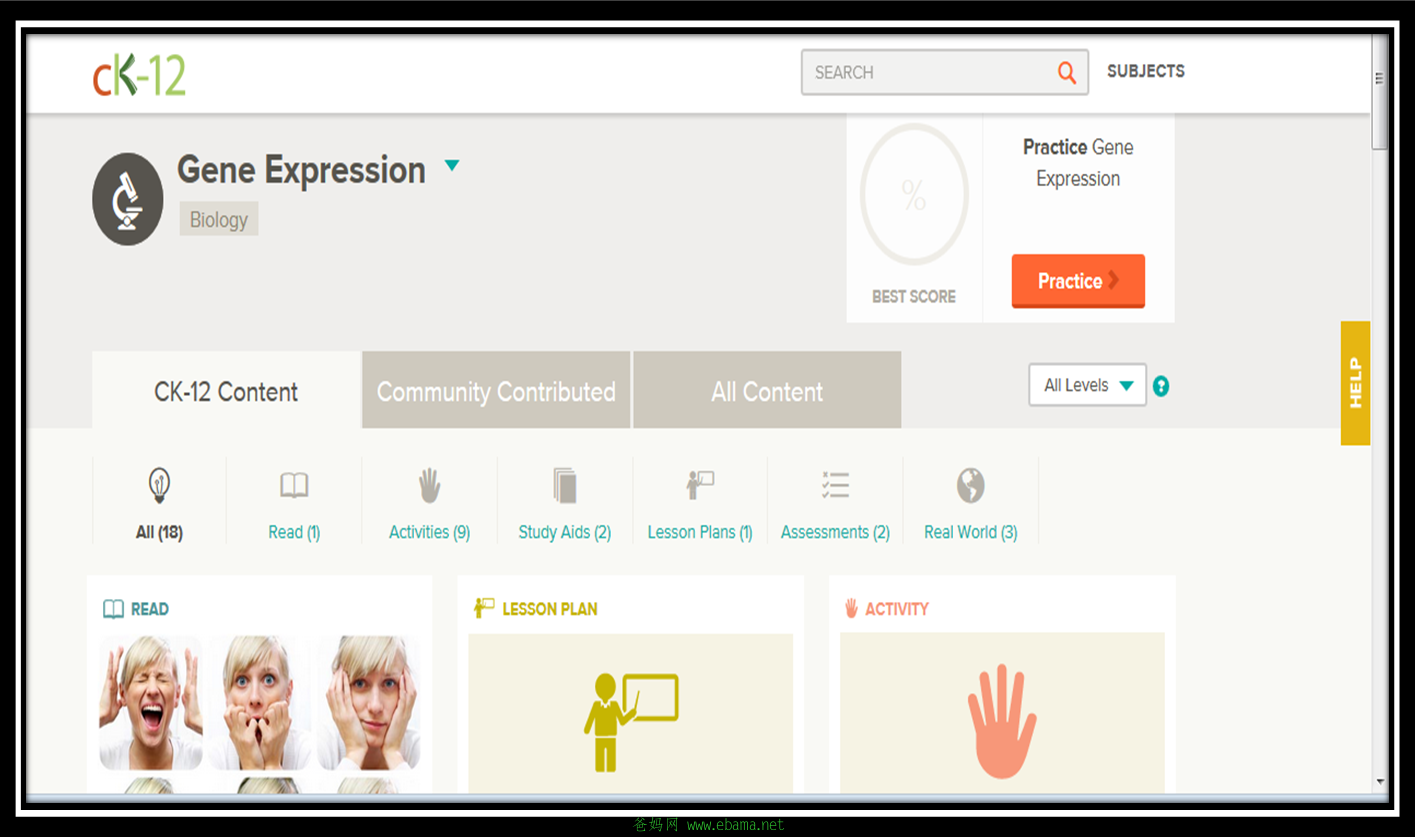Click the CK-12 logo
Screen dimensions: 1415x837
[139, 74]
